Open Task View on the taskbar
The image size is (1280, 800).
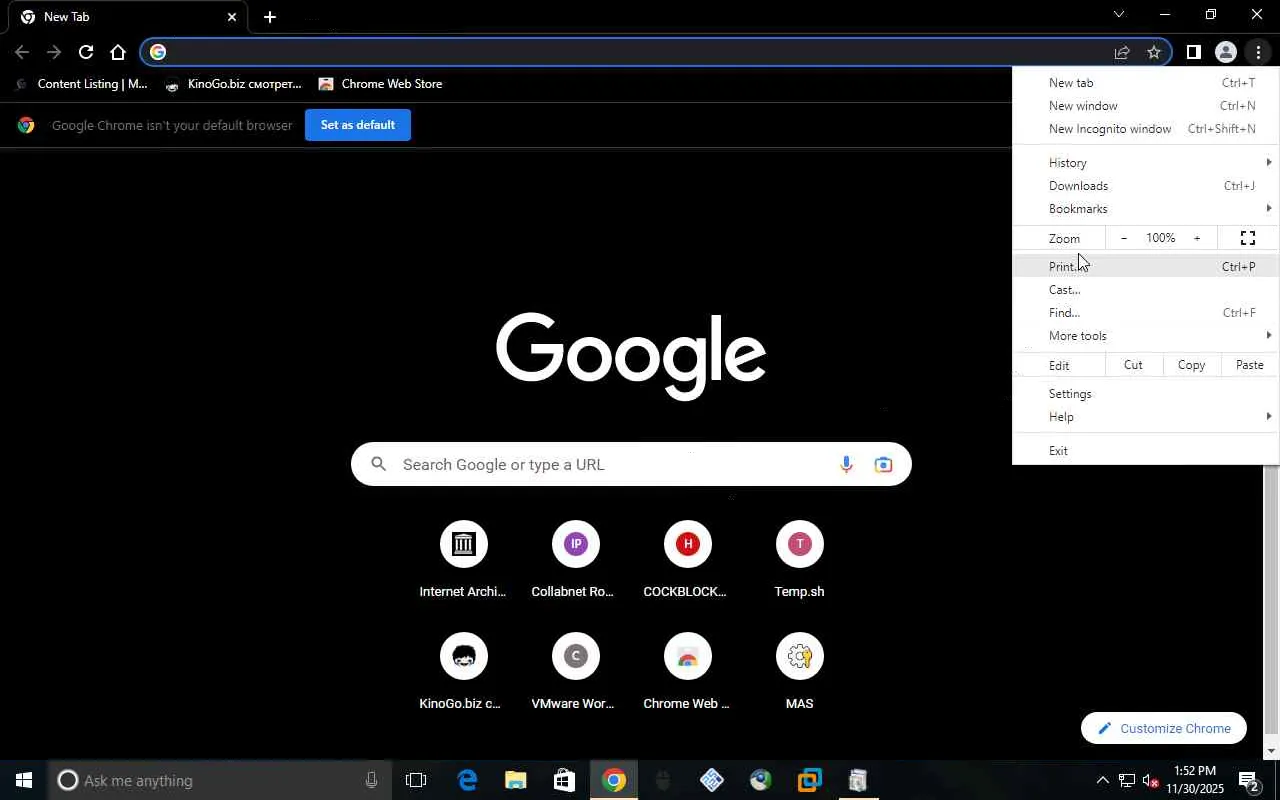416,780
